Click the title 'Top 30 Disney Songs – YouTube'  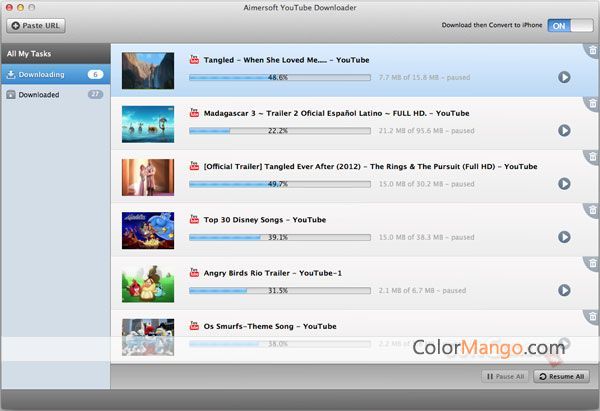coord(265,220)
